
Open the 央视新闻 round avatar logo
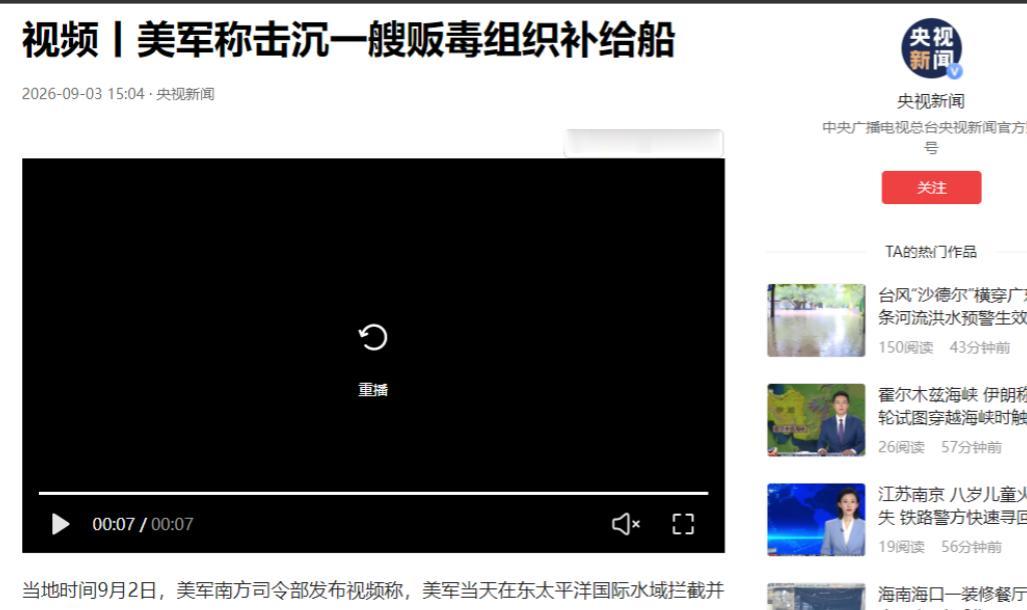click(x=931, y=48)
